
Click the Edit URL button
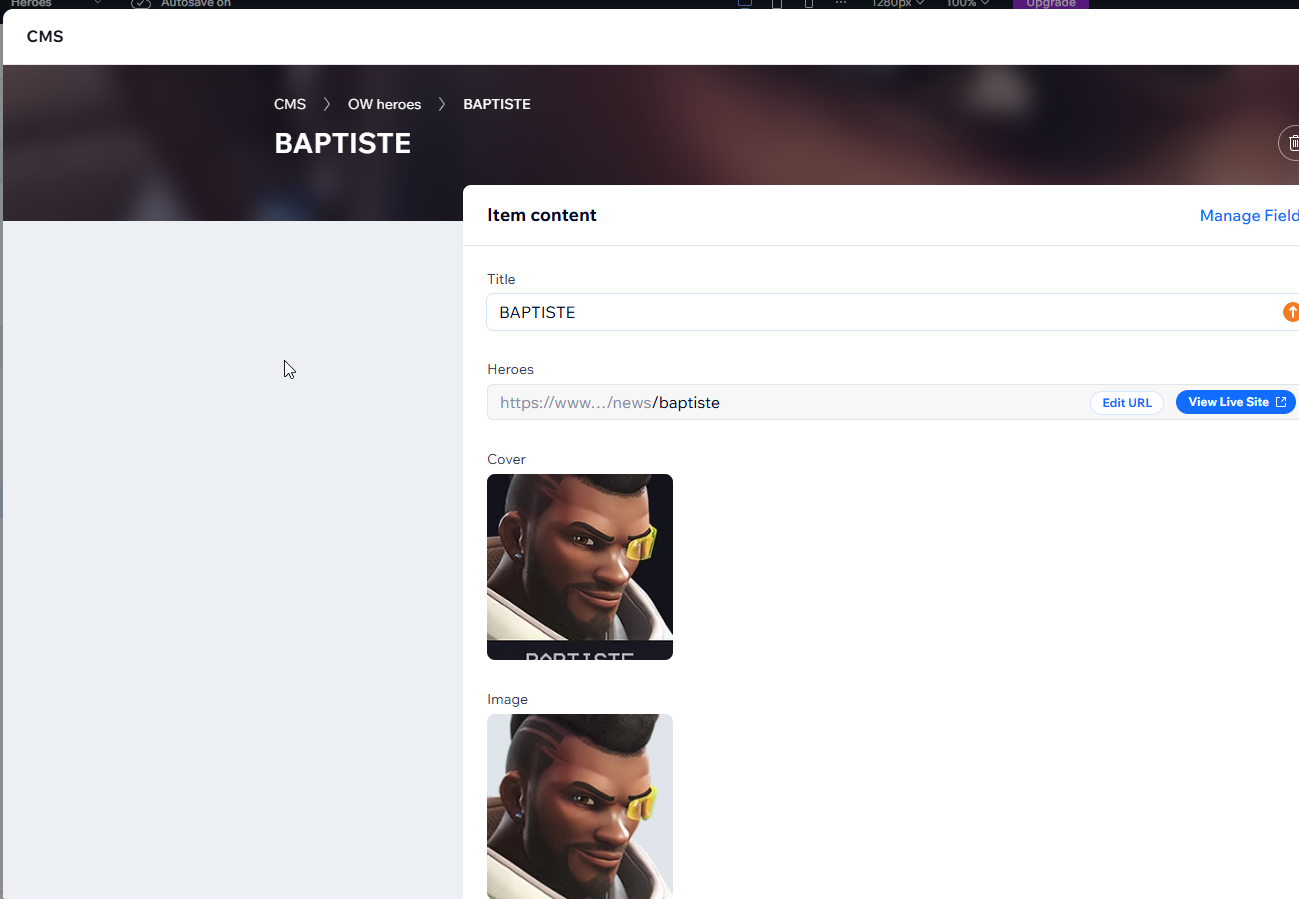point(1127,403)
